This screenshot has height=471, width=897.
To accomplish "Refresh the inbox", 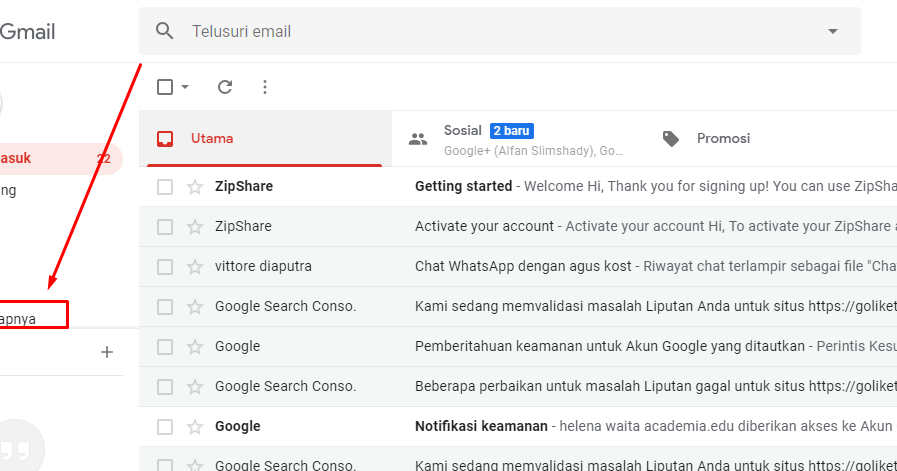I will [x=225, y=87].
